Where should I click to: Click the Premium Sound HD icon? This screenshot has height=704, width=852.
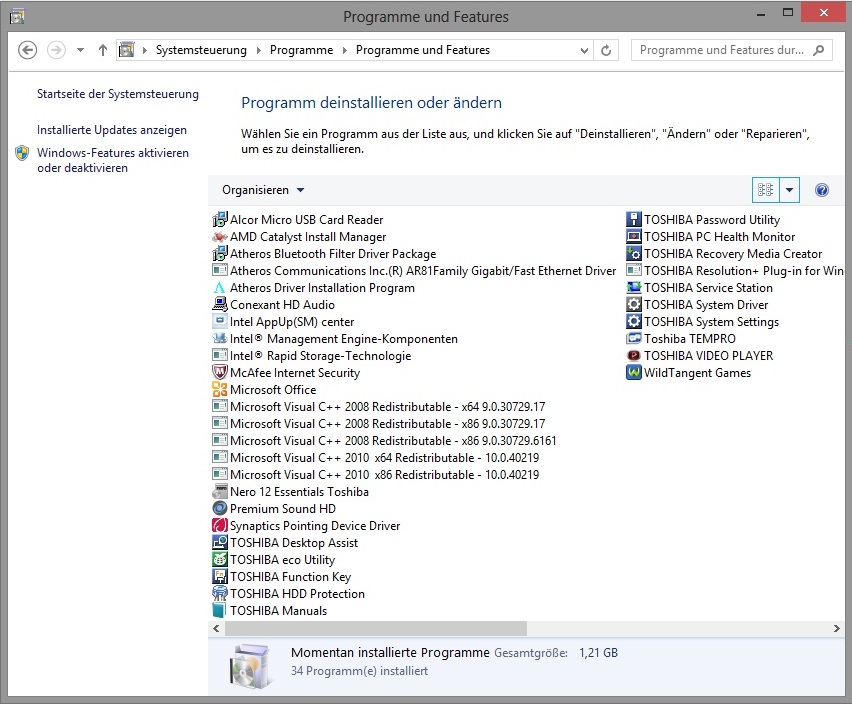coord(220,508)
